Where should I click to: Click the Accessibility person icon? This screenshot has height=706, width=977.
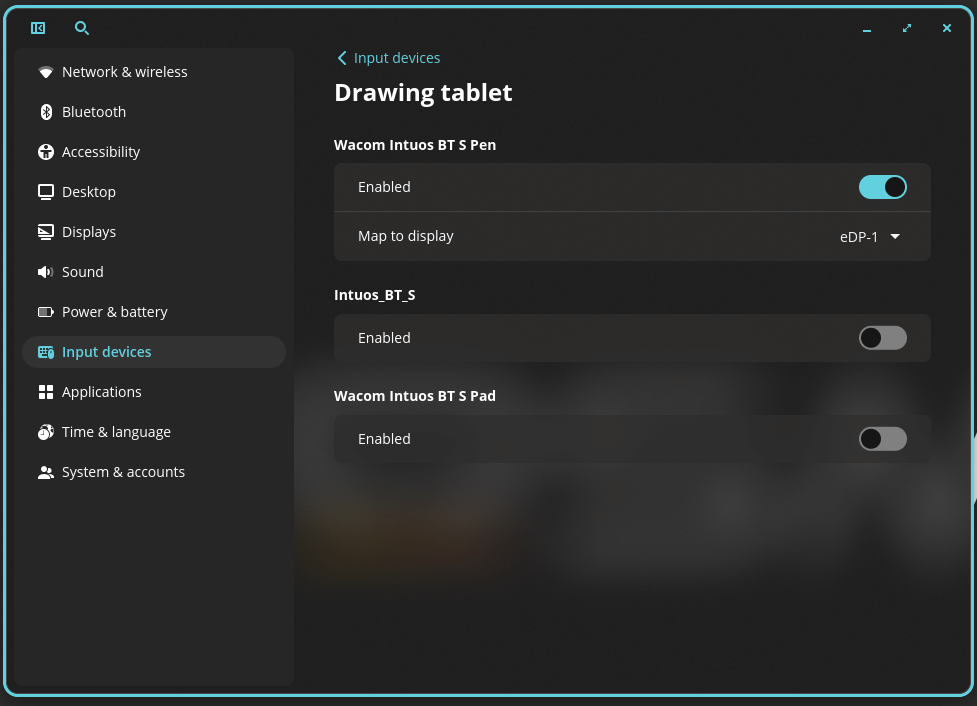[x=45, y=152]
